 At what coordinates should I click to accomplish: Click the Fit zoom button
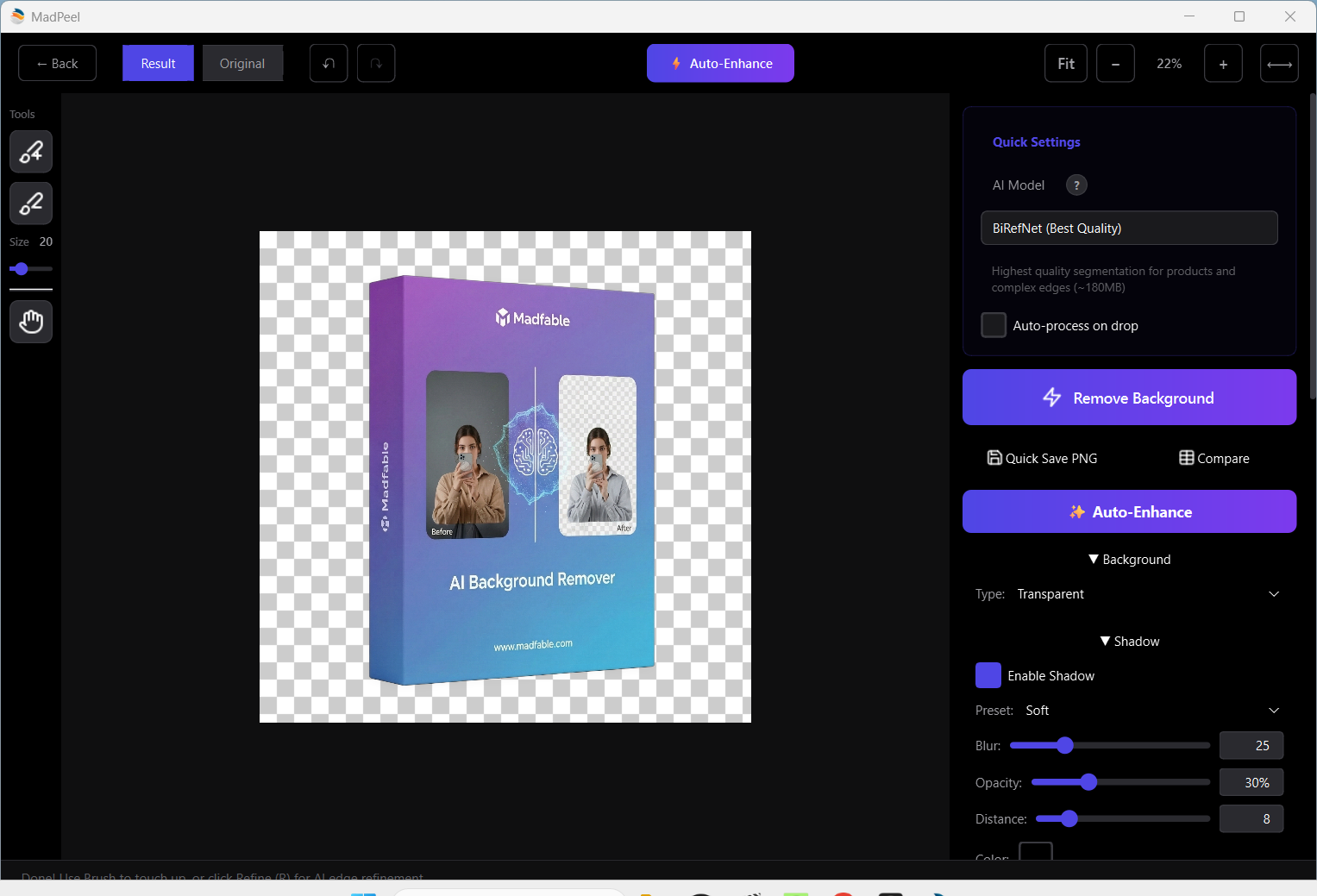point(1066,64)
